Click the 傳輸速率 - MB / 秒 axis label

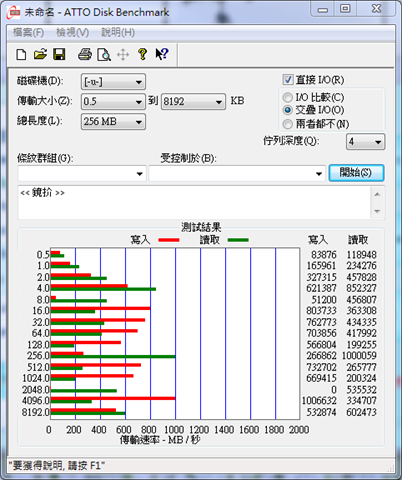pyautogui.click(x=160, y=440)
